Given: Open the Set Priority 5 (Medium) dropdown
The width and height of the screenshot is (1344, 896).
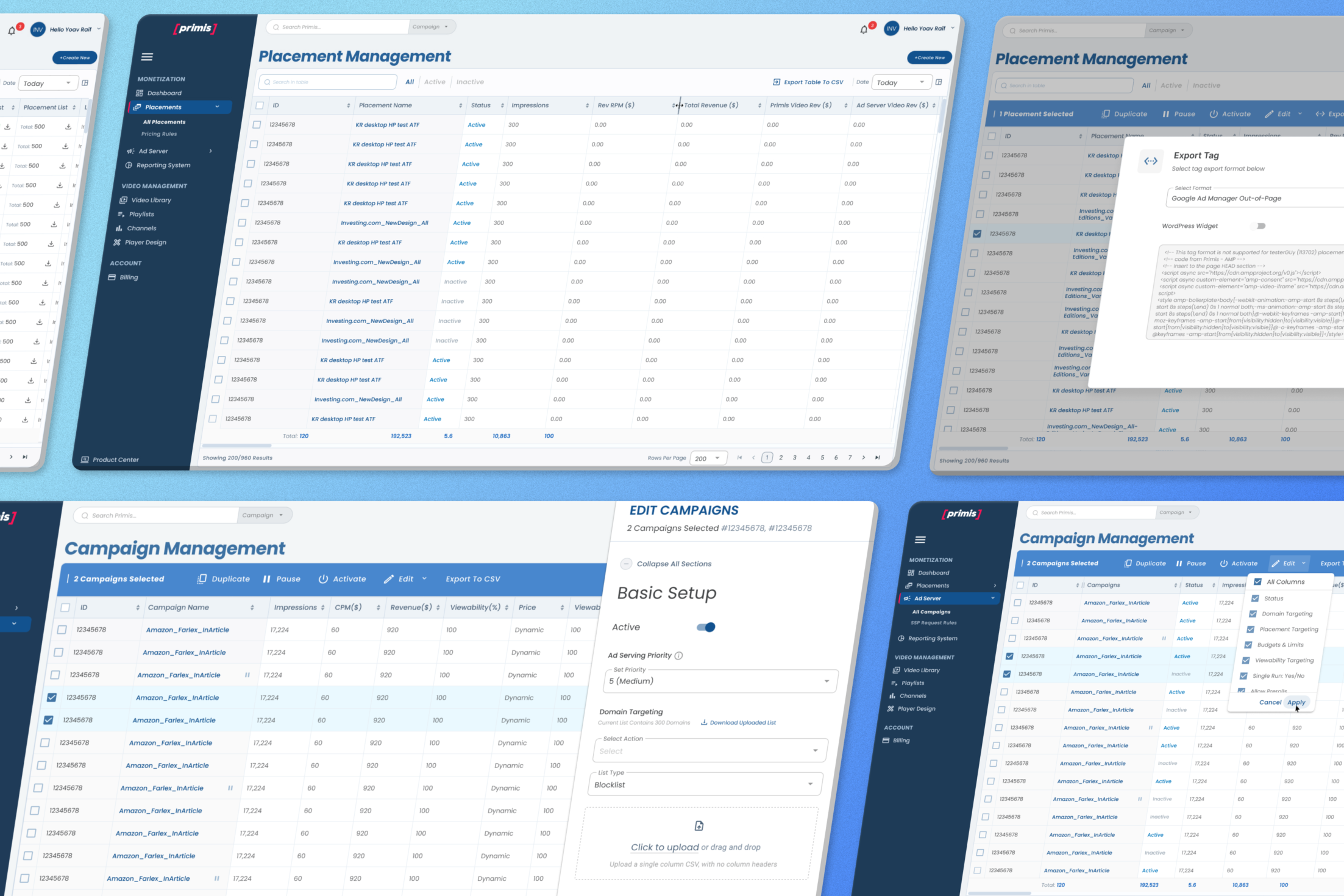Looking at the screenshot, I should click(x=719, y=681).
